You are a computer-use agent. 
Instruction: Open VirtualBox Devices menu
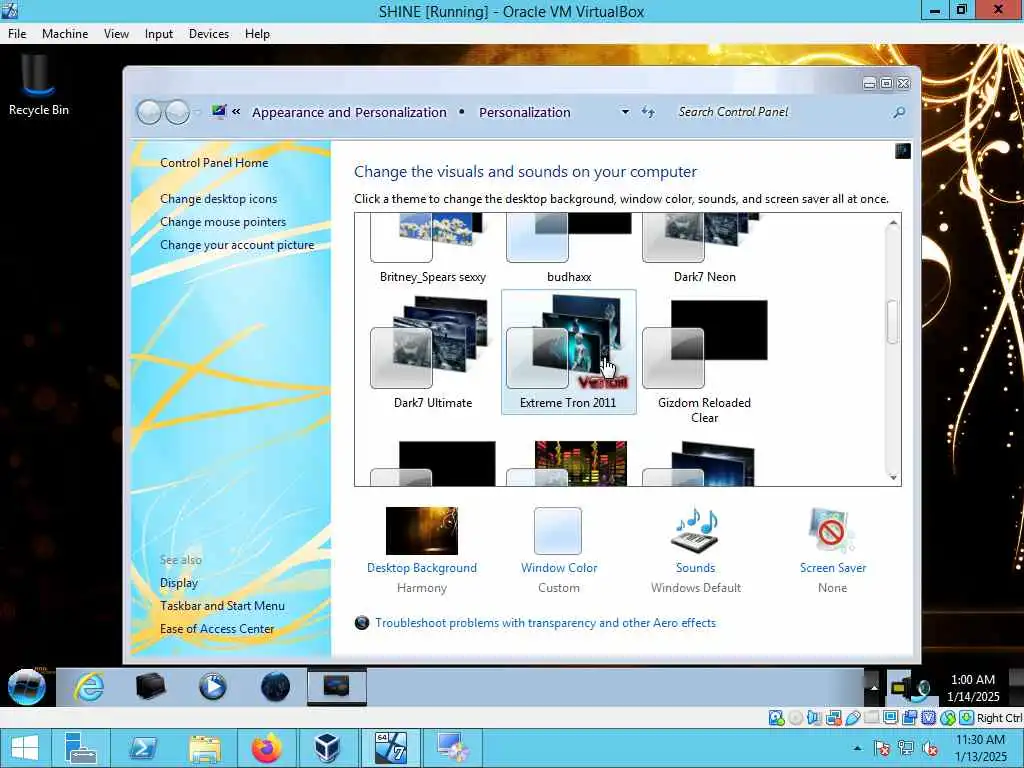[x=209, y=34]
